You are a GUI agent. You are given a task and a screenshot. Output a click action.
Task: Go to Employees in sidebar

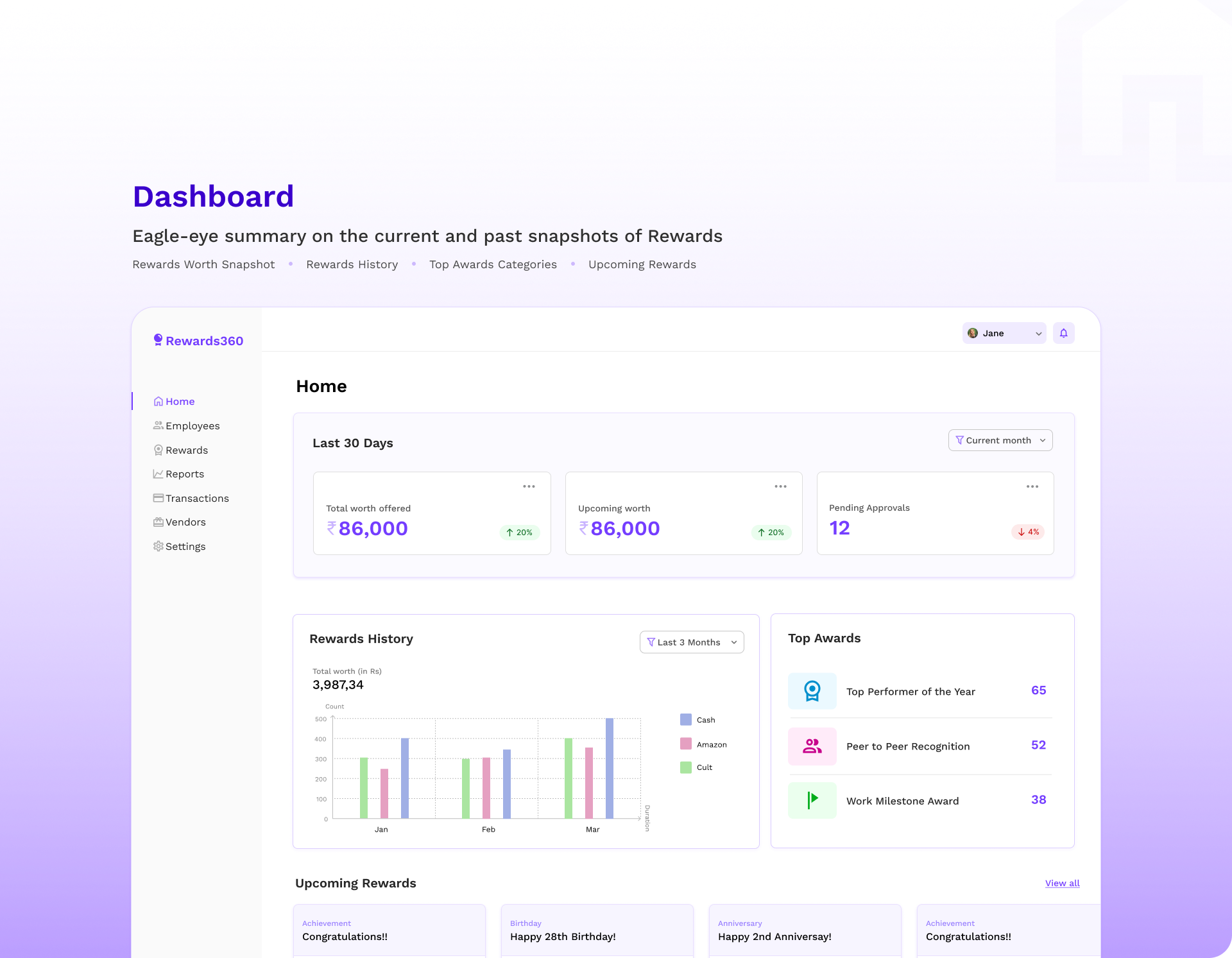[192, 426]
